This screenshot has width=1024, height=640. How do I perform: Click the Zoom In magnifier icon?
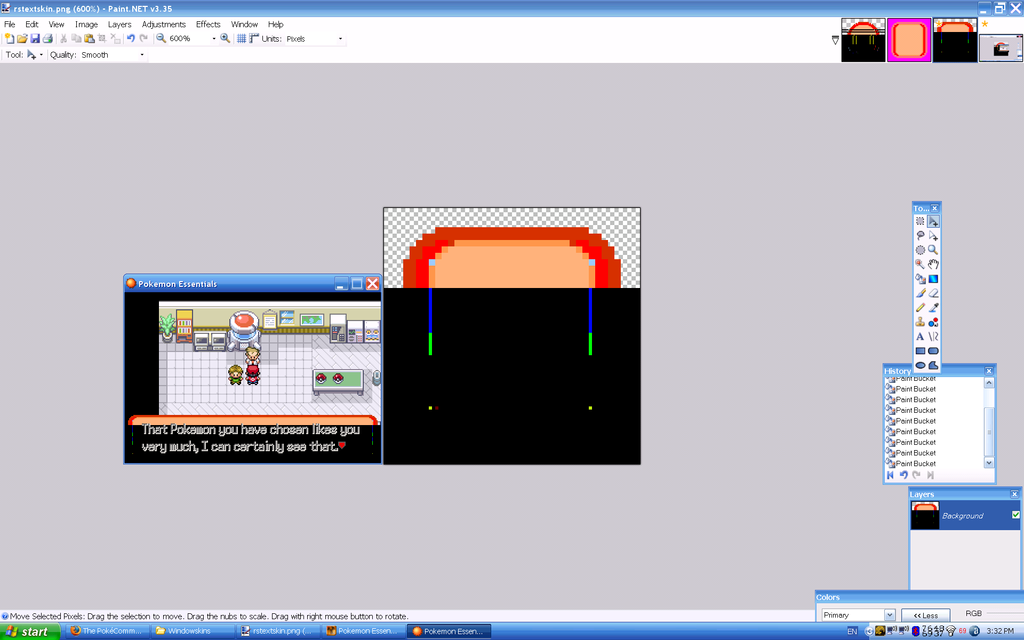pos(225,39)
